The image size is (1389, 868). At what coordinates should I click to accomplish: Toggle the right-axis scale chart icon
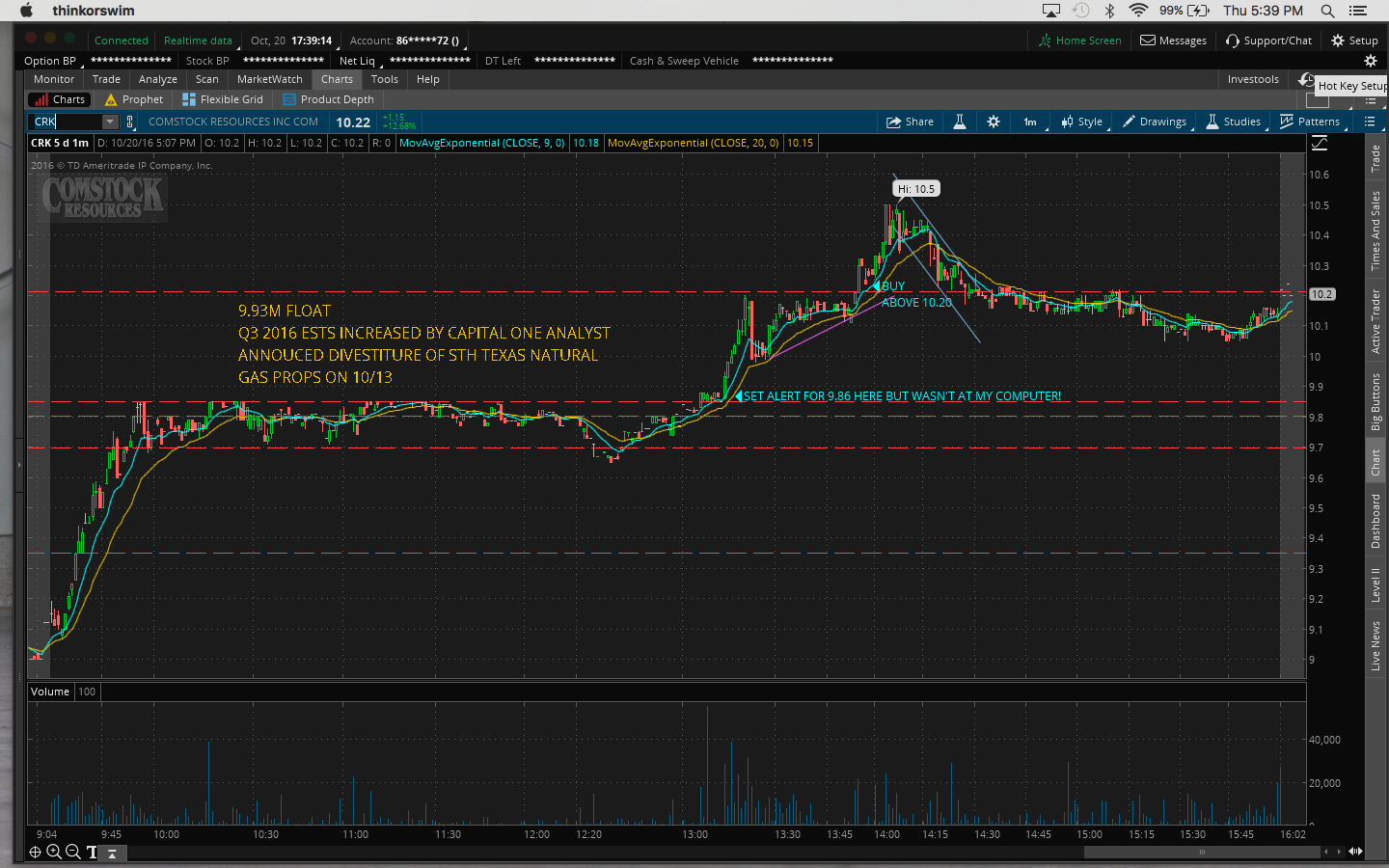point(1320,144)
